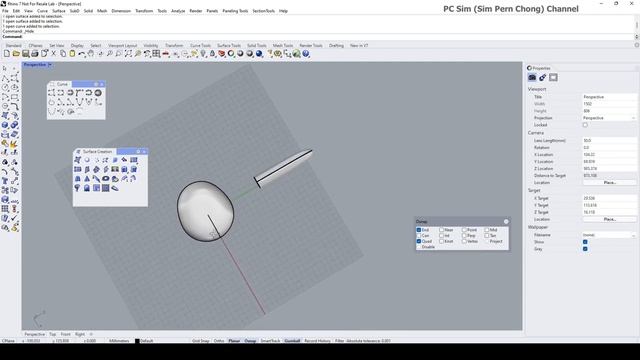Screen dimensions: 640x360
Task: Switch to the Curve Tools toolbar tab
Action: [x=200, y=46]
